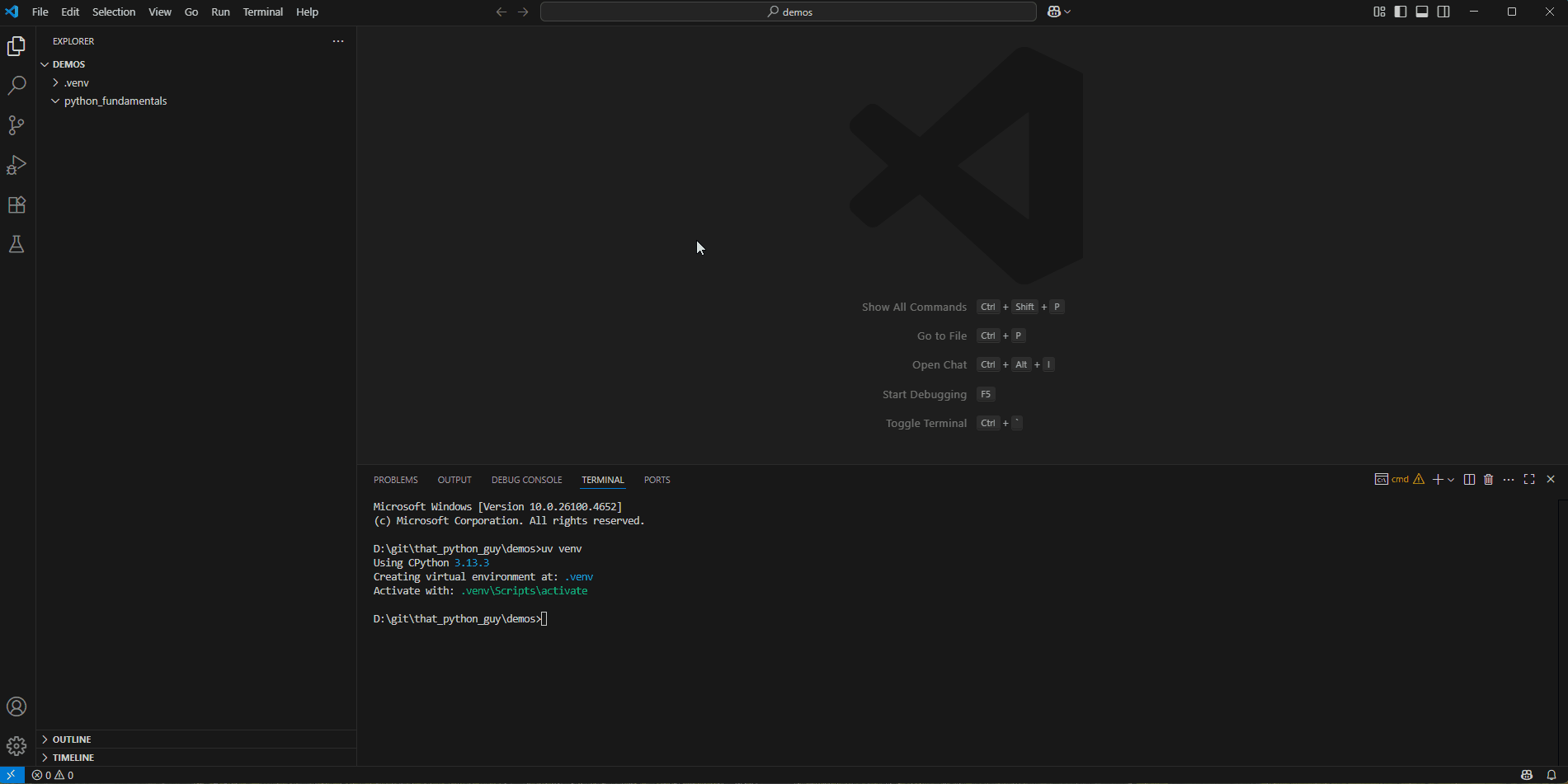Open the Accounts icon in Activity Bar
Image resolution: width=1568 pixels, height=784 pixels.
16,707
